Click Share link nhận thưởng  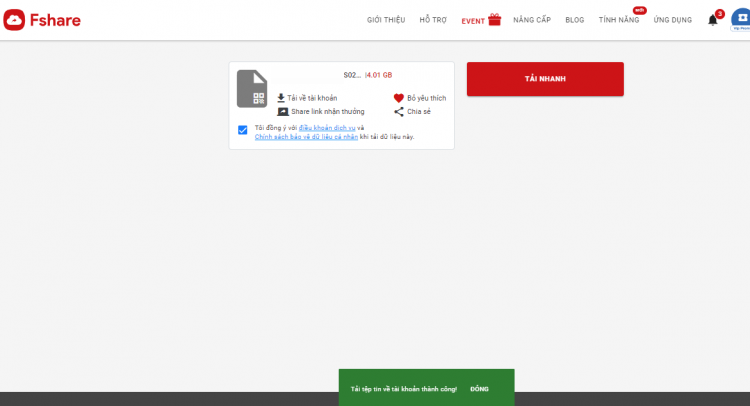[x=328, y=111]
